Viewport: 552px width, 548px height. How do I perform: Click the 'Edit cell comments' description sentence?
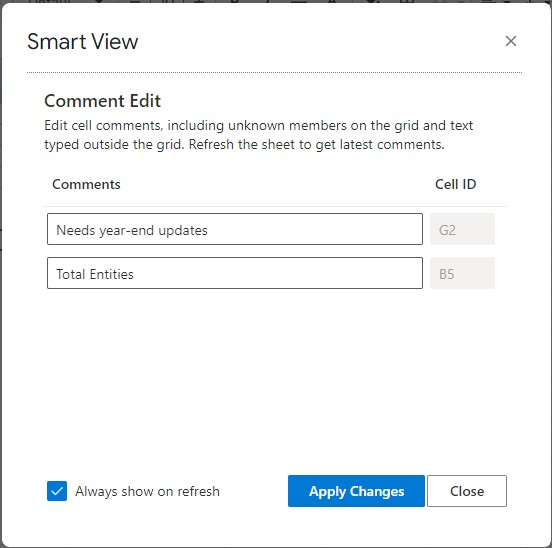coord(258,135)
